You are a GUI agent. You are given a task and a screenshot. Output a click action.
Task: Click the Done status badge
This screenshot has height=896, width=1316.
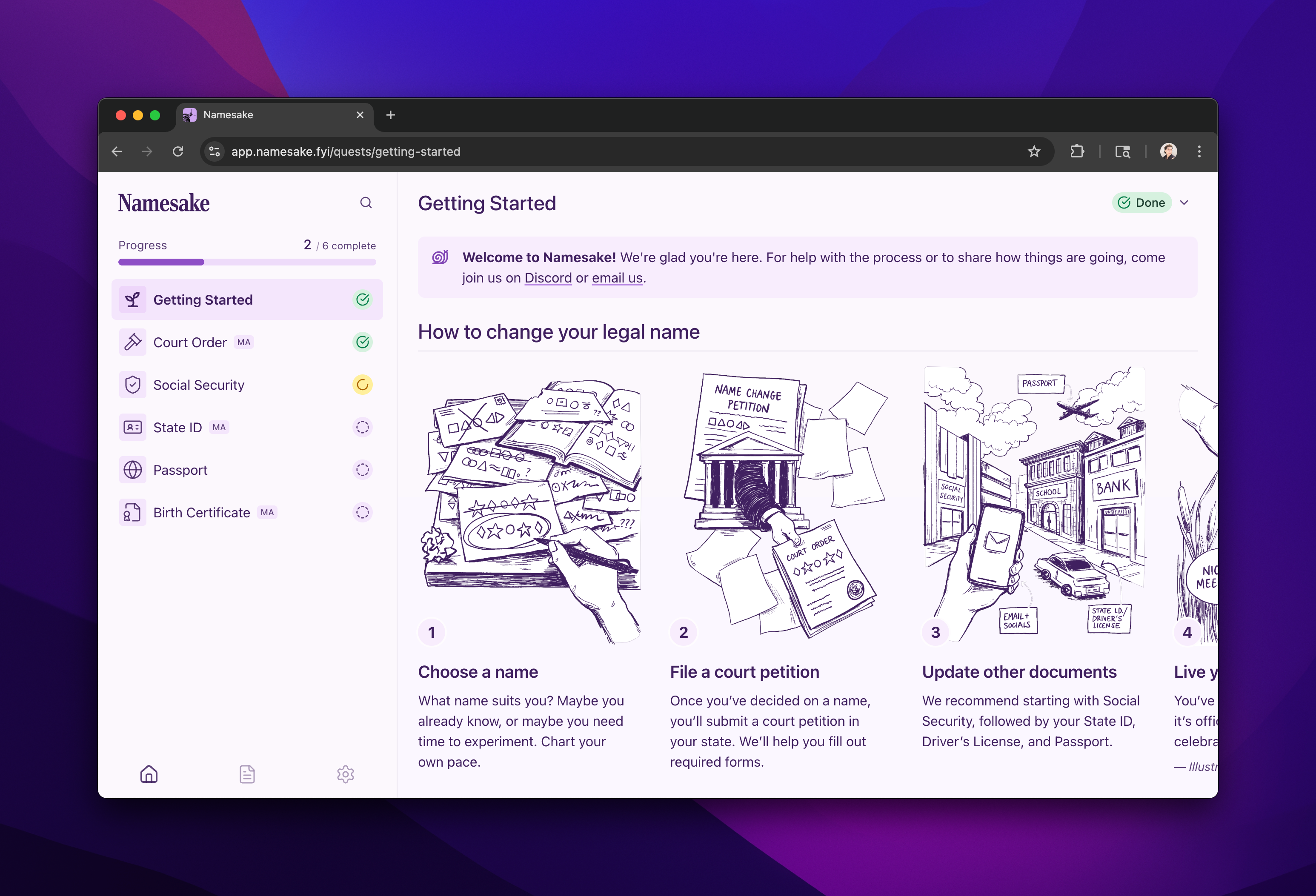pyautogui.click(x=1141, y=203)
